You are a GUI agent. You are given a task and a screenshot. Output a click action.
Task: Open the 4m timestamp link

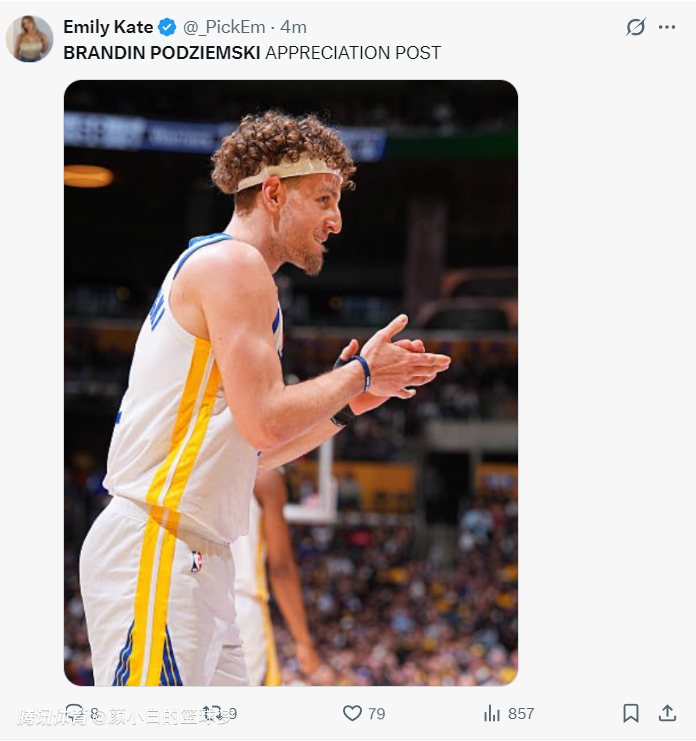pos(293,27)
